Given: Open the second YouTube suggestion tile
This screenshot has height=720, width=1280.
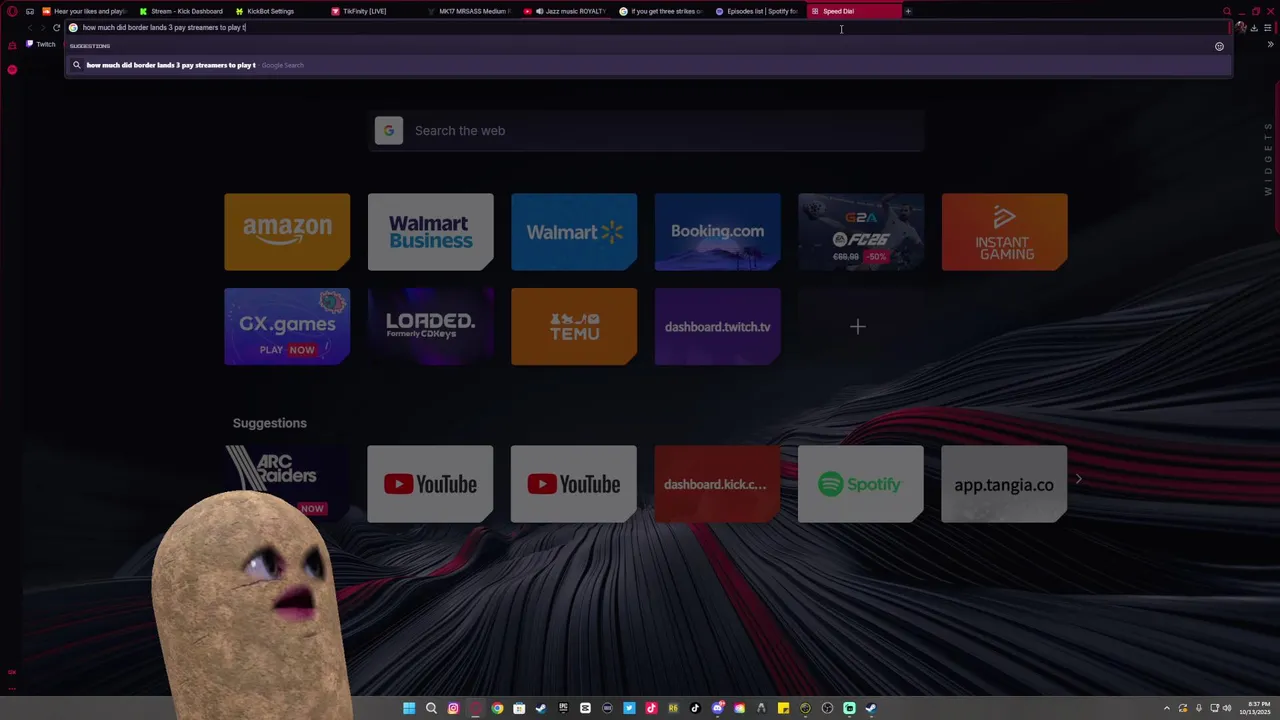Looking at the screenshot, I should coord(574,484).
